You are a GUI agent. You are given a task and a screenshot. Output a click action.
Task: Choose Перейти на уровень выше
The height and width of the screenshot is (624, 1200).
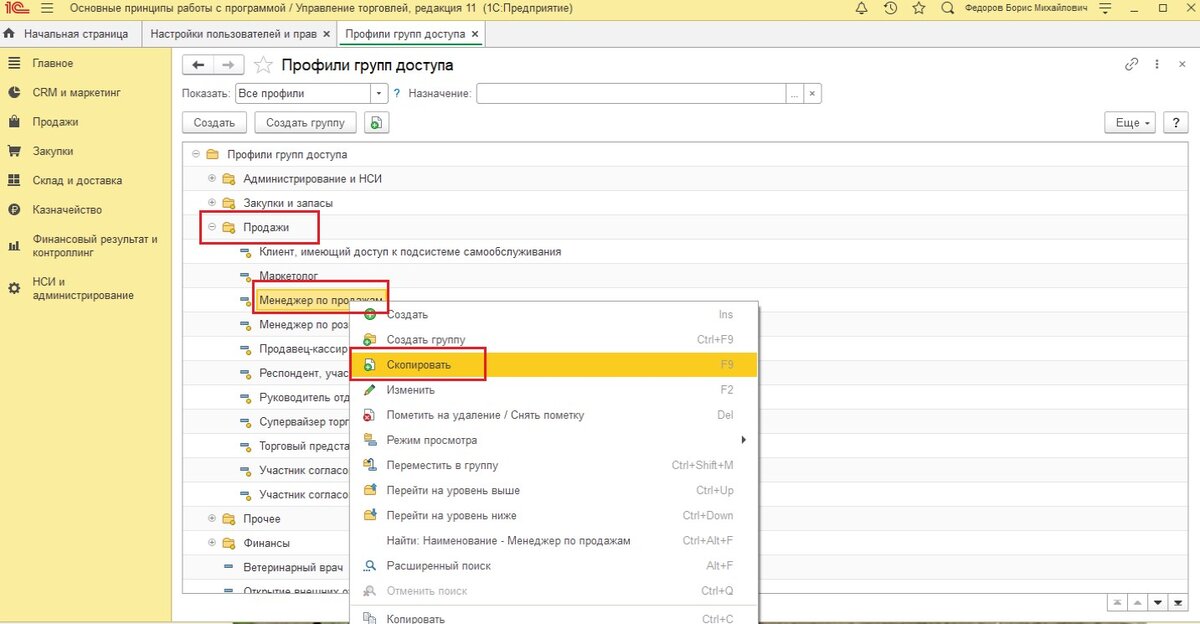[x=554, y=490]
